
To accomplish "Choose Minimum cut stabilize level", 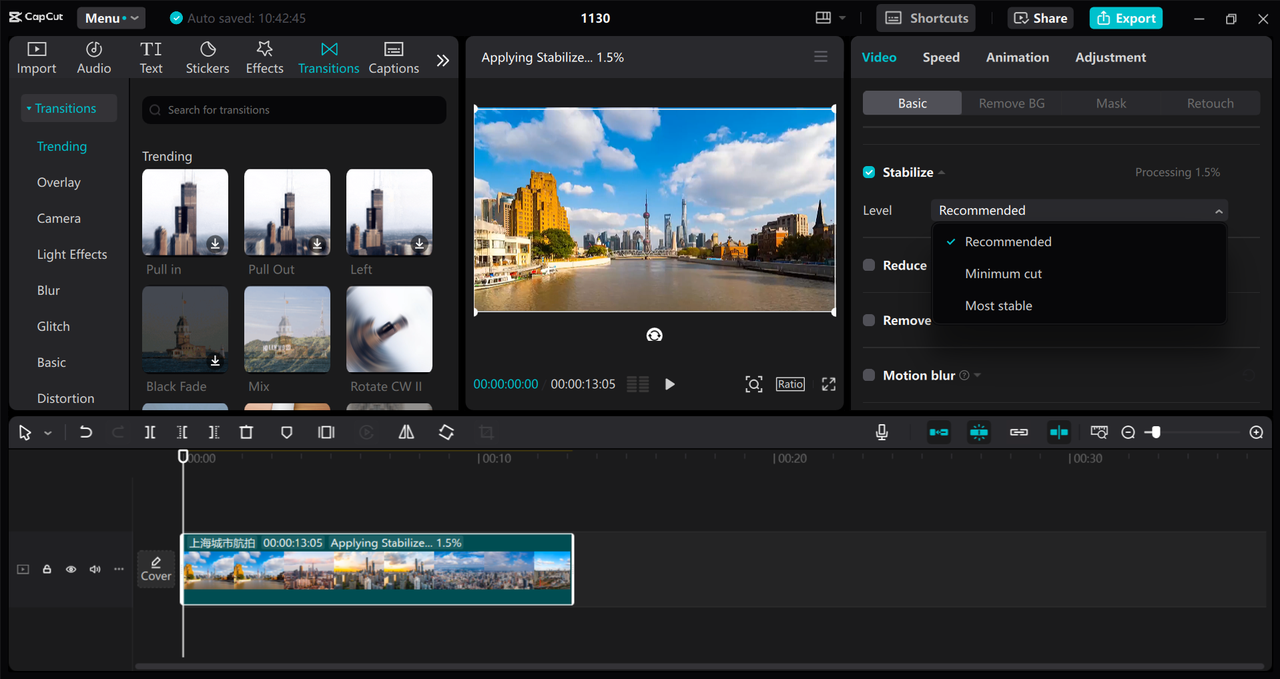I will click(1079, 274).
